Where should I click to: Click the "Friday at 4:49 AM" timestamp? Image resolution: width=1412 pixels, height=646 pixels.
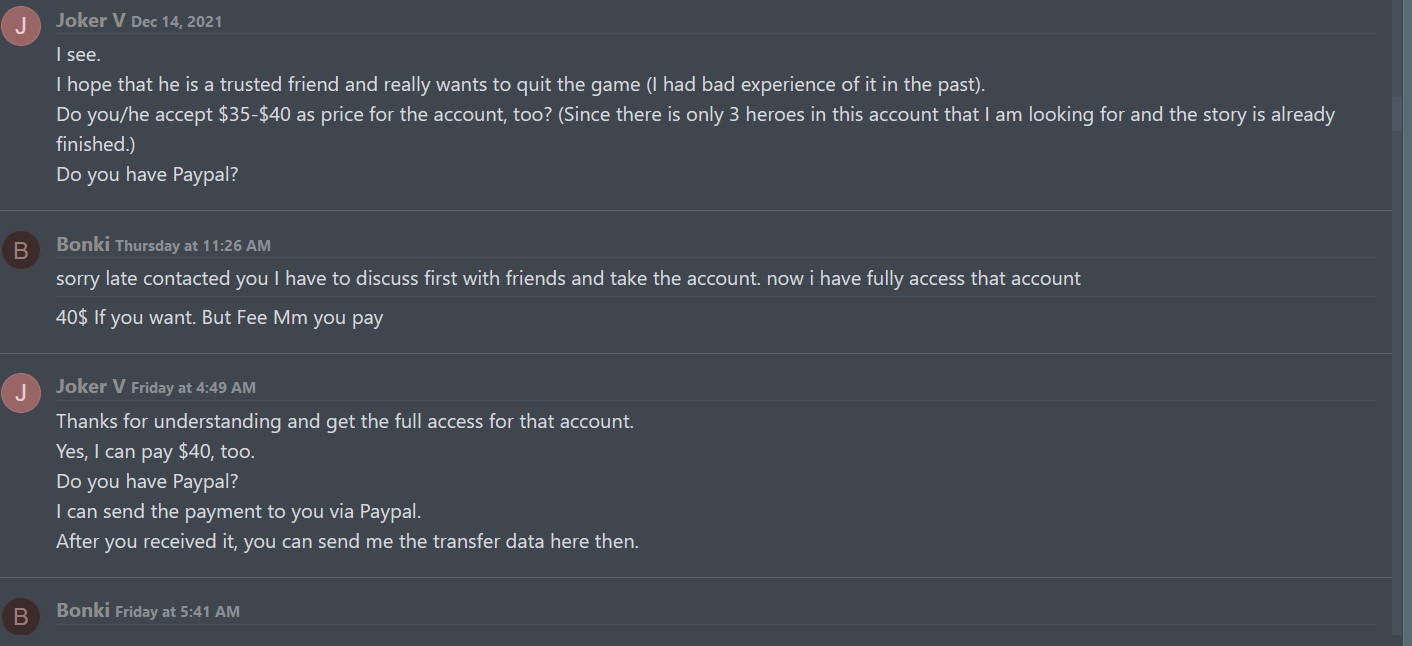pyautogui.click(x=193, y=388)
